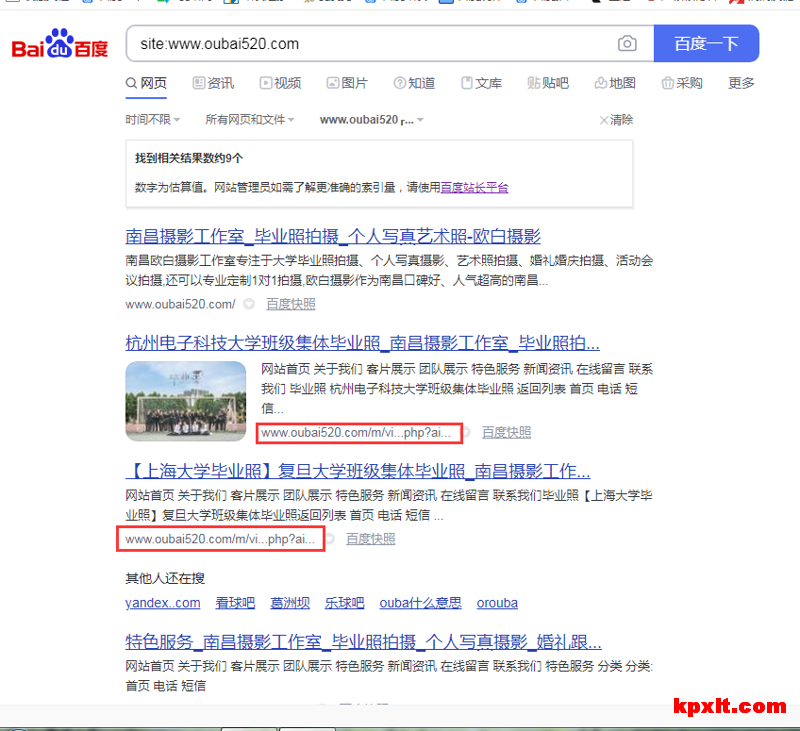The image size is (800, 731).
Task: Open related search 'ouba什么意思'
Action: tap(420, 603)
